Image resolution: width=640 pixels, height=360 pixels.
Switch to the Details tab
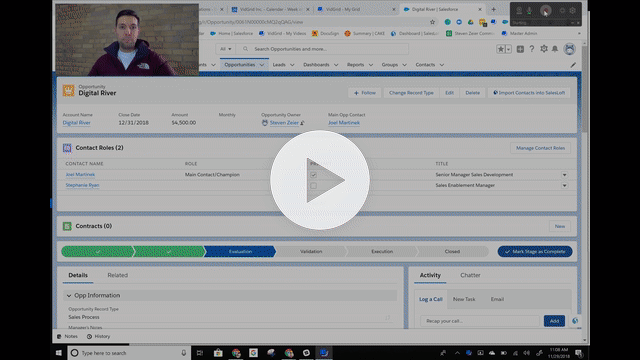[78, 276]
